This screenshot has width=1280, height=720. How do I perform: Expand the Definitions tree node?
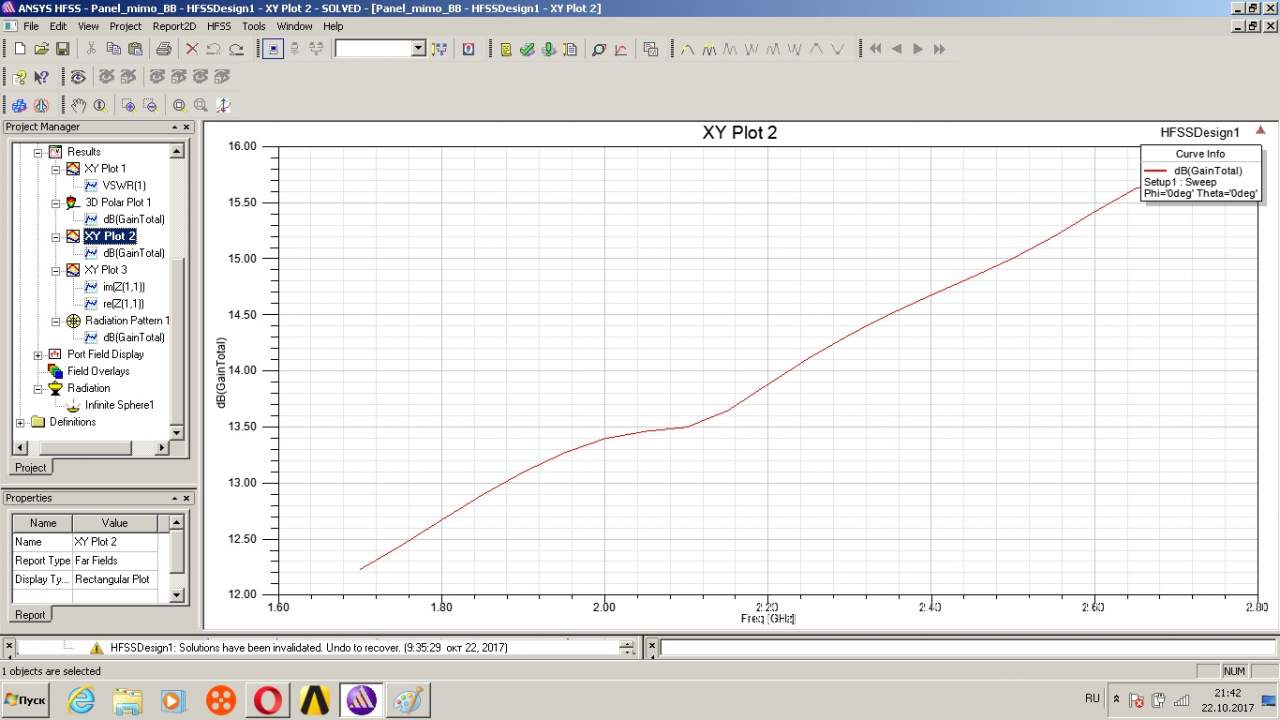click(x=21, y=422)
